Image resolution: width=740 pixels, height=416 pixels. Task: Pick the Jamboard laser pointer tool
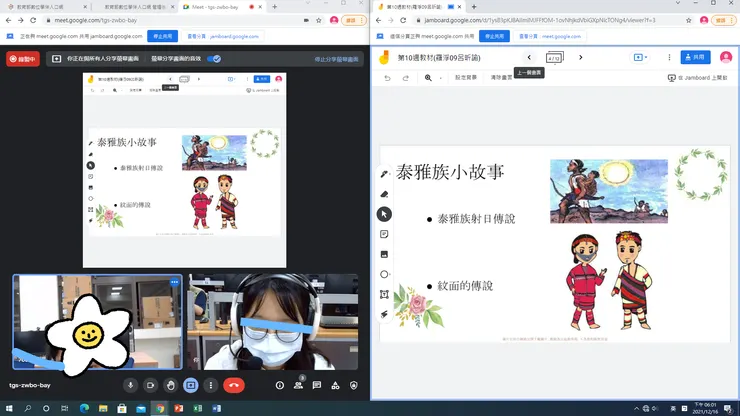[384, 314]
